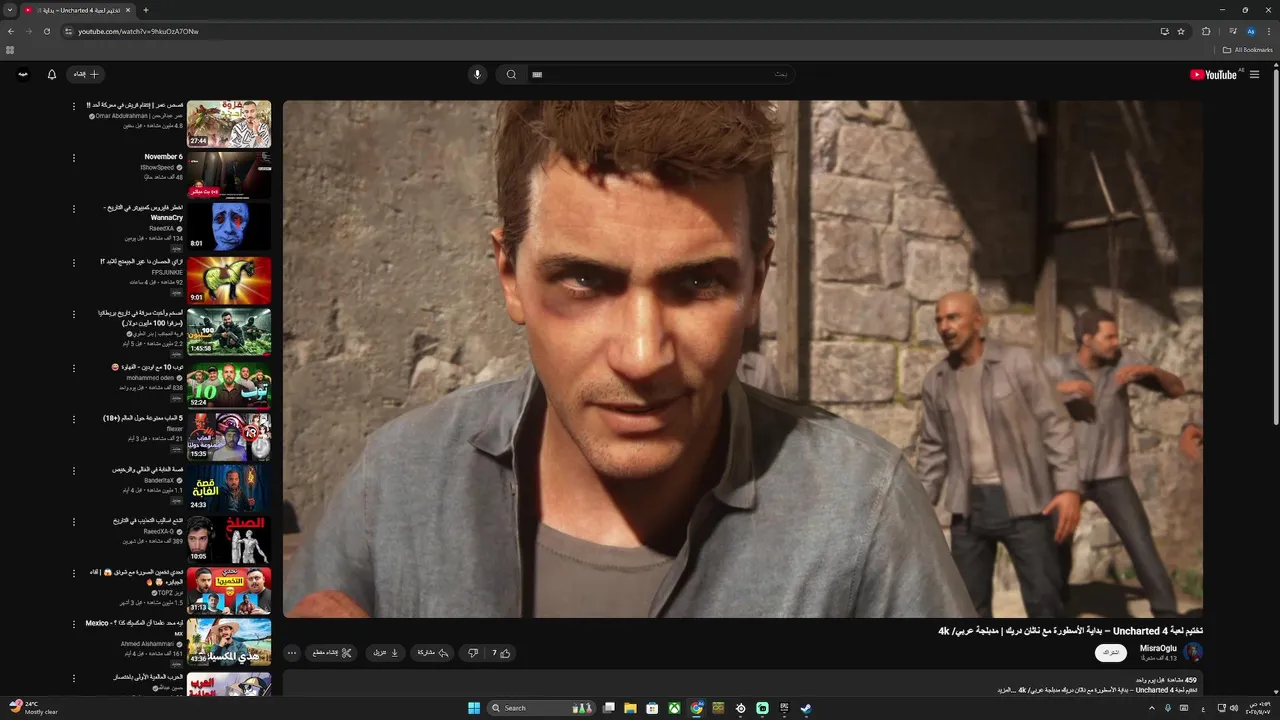Select the Uncharted 4 browser tab
This screenshot has height=720, width=1280.
pyautogui.click(x=77, y=10)
